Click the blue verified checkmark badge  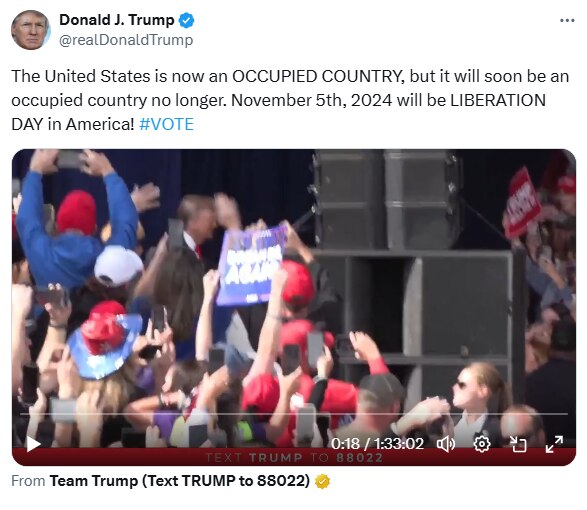[x=186, y=20]
